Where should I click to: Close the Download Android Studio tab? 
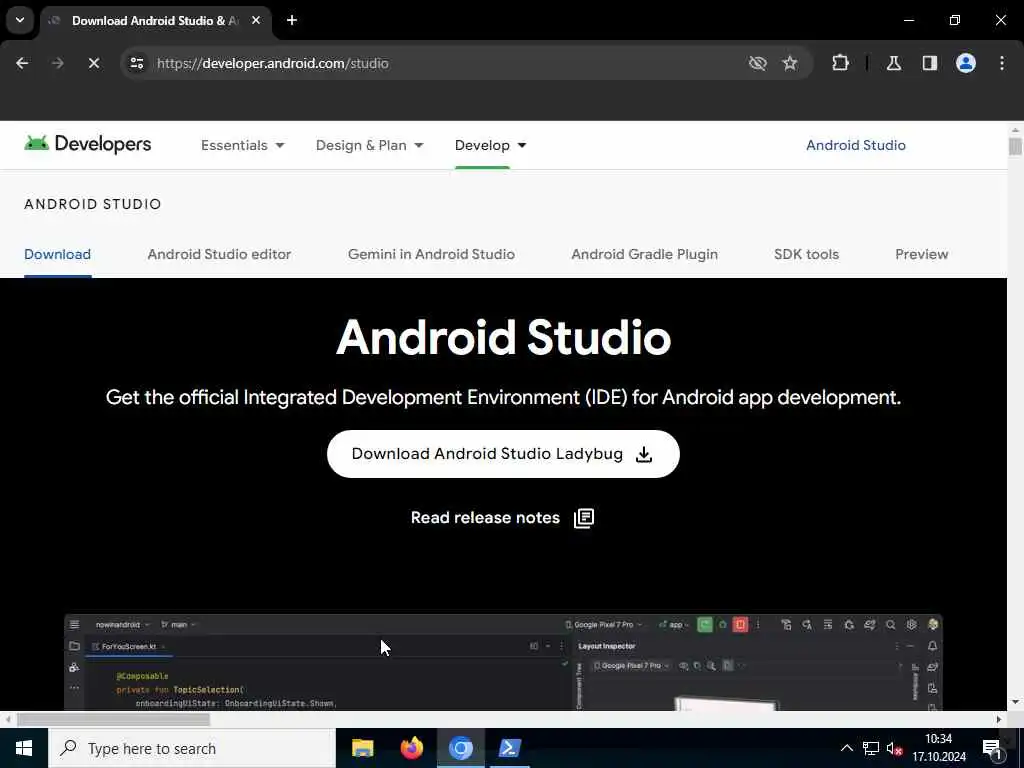tap(256, 20)
